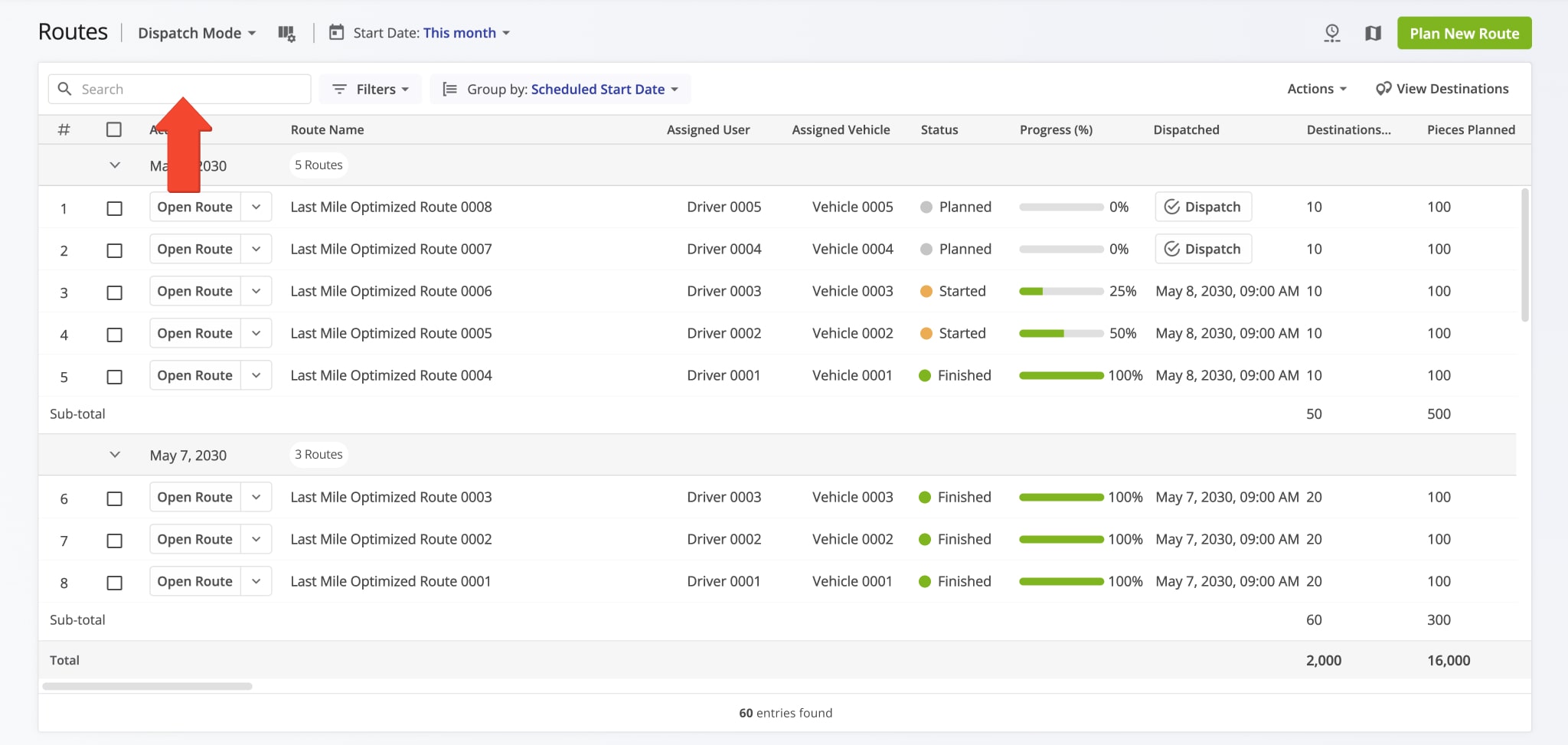Open Route for Last Mile Optimized Route 0006
The height and width of the screenshot is (745, 1568).
point(195,291)
